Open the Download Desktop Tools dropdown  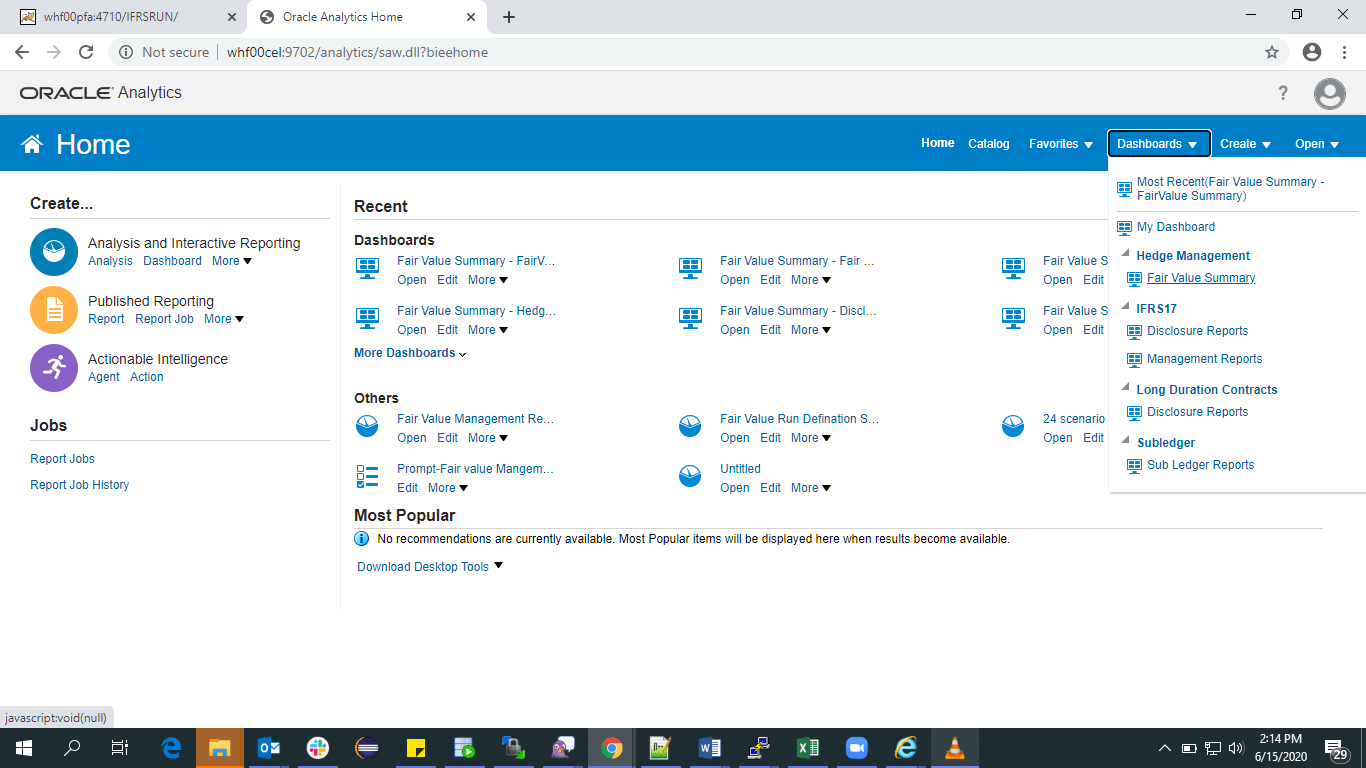(x=430, y=567)
